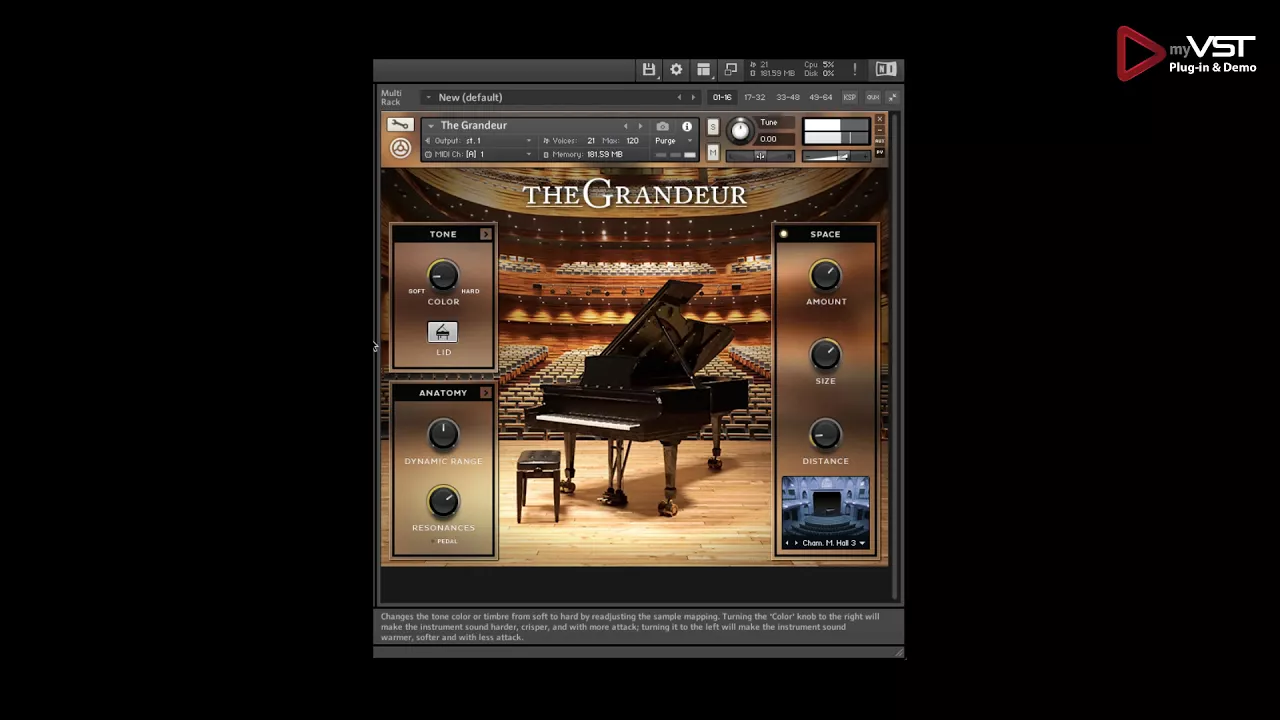Viewport: 1280px width, 720px height.
Task: Select the 33-48 rack page tab
Action: [788, 97]
